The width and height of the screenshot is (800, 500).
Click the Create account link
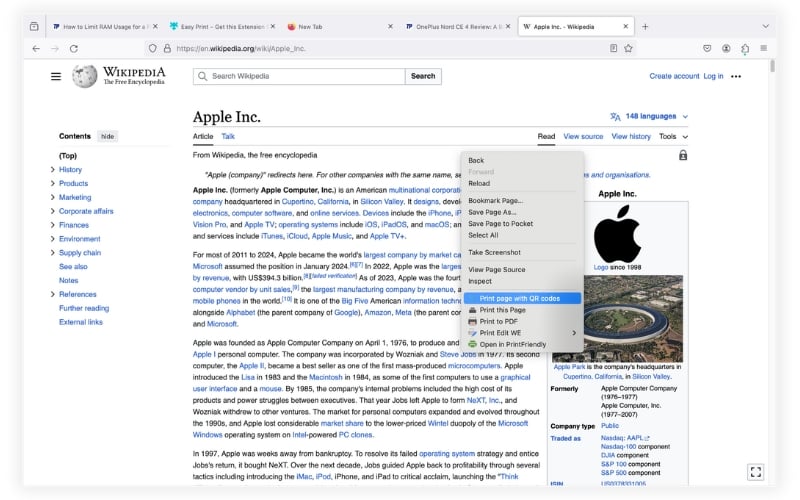[674, 76]
